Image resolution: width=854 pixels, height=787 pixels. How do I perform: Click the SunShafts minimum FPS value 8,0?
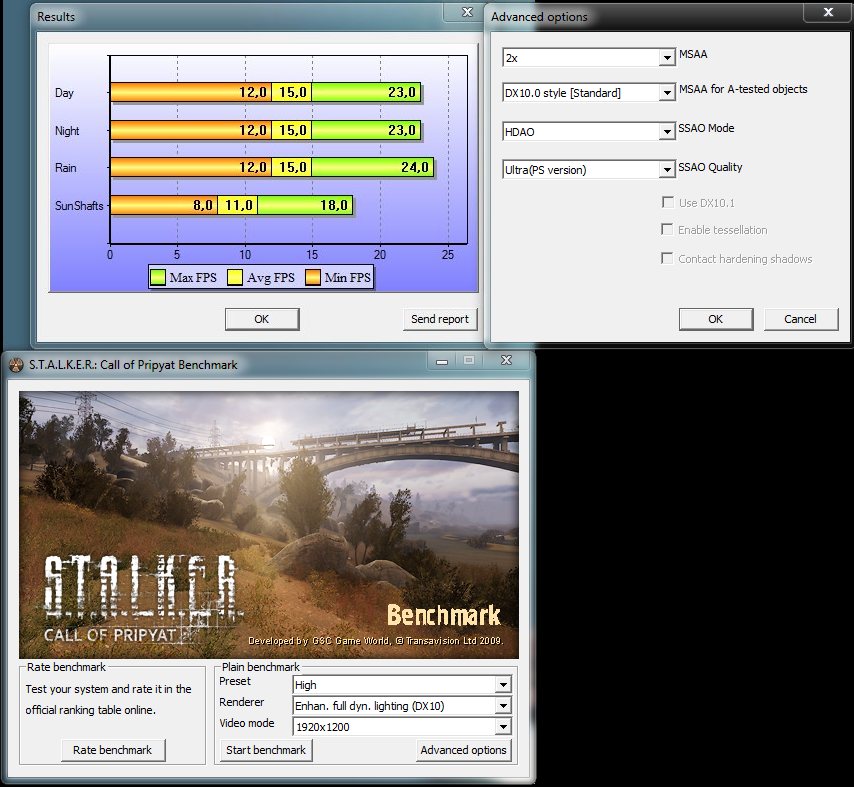(203, 205)
